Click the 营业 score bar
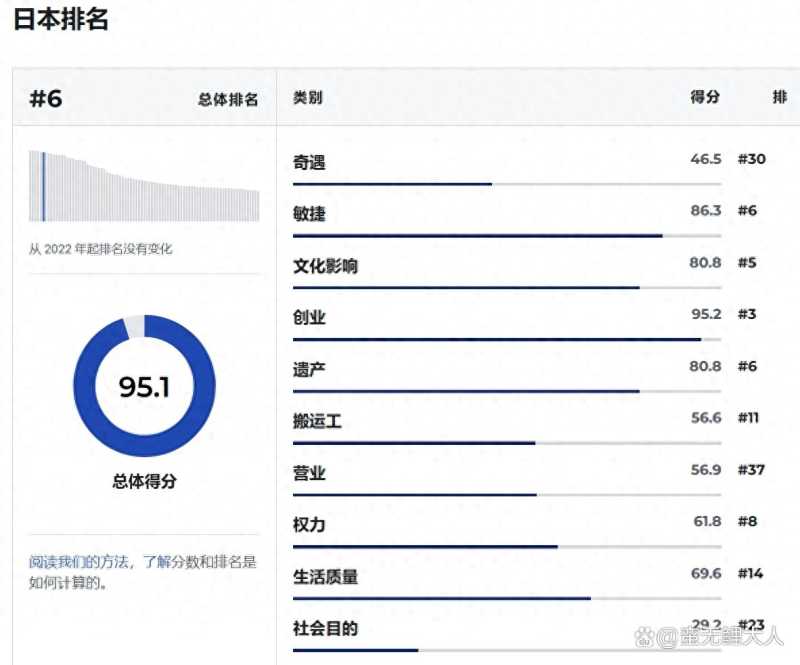 click(x=506, y=495)
